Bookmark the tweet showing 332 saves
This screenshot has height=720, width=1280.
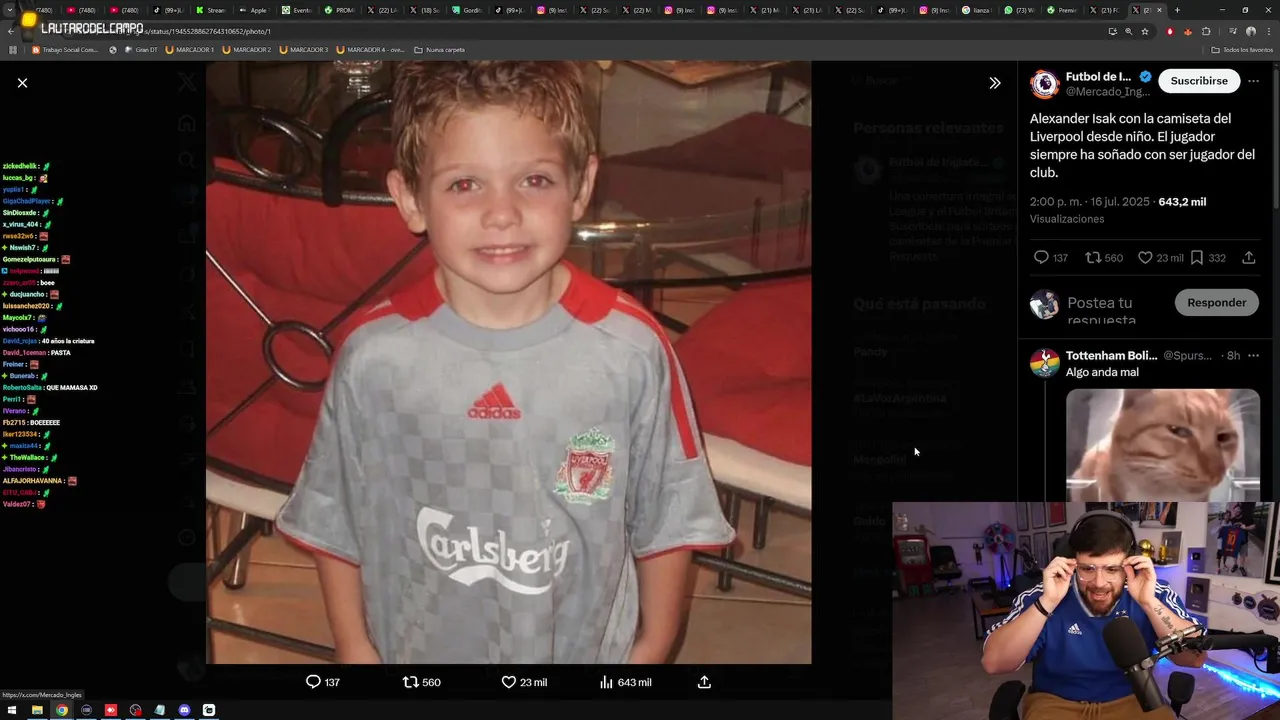pyautogui.click(x=1196, y=257)
